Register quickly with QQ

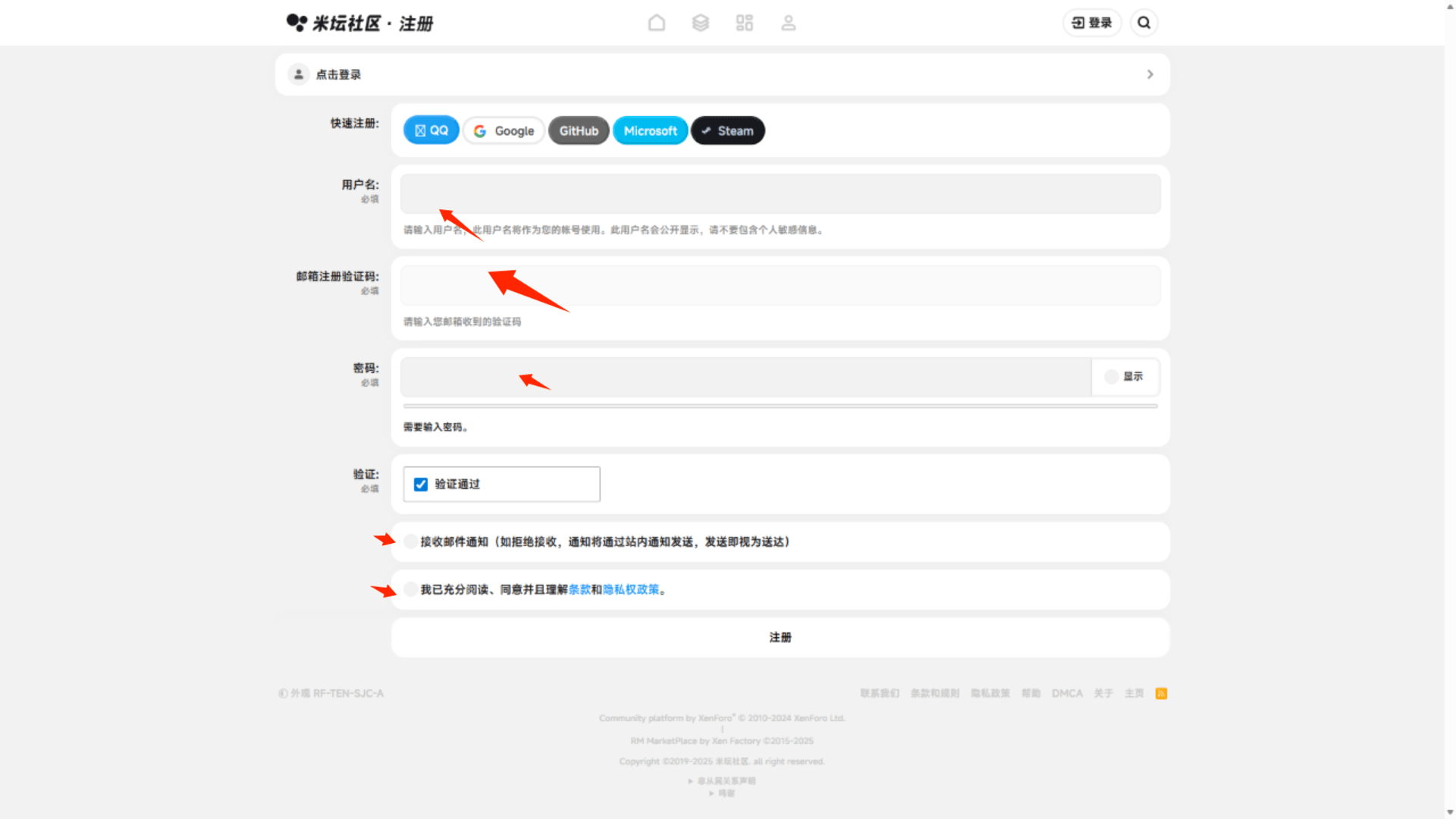coord(431,130)
